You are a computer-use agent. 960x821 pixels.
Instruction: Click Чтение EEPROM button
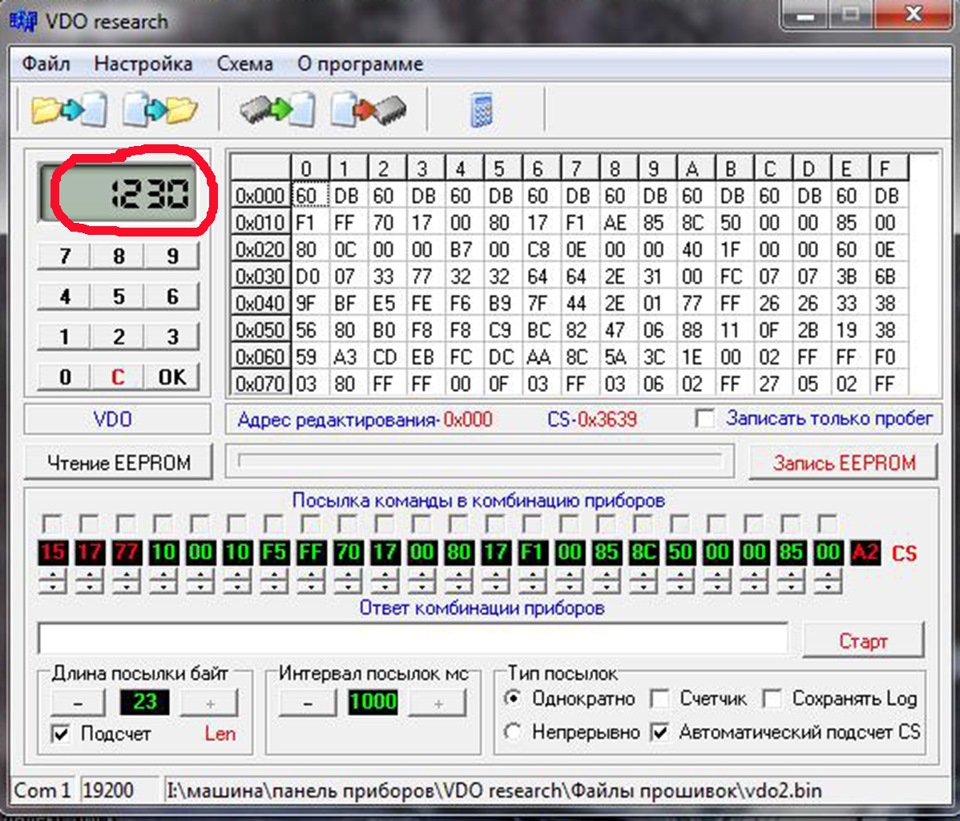click(119, 462)
